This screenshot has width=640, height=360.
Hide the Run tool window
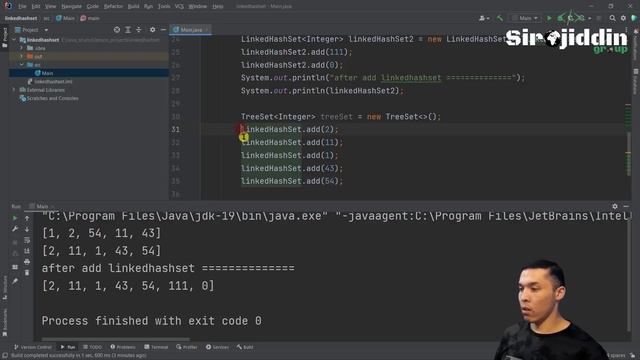(626, 207)
